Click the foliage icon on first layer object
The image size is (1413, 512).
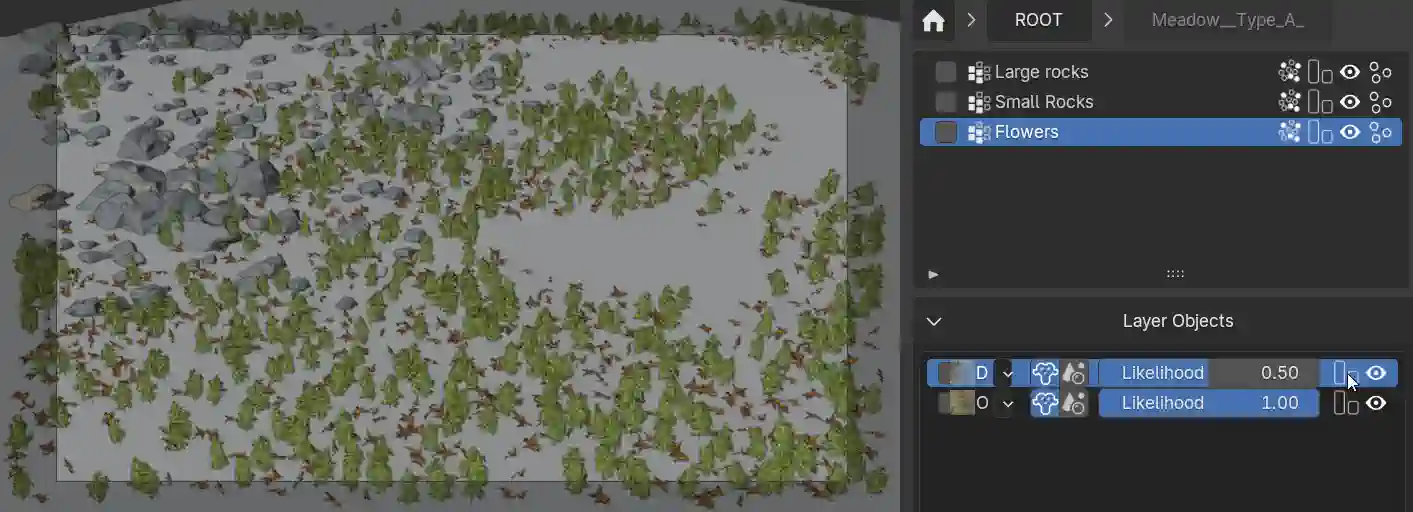(1045, 373)
